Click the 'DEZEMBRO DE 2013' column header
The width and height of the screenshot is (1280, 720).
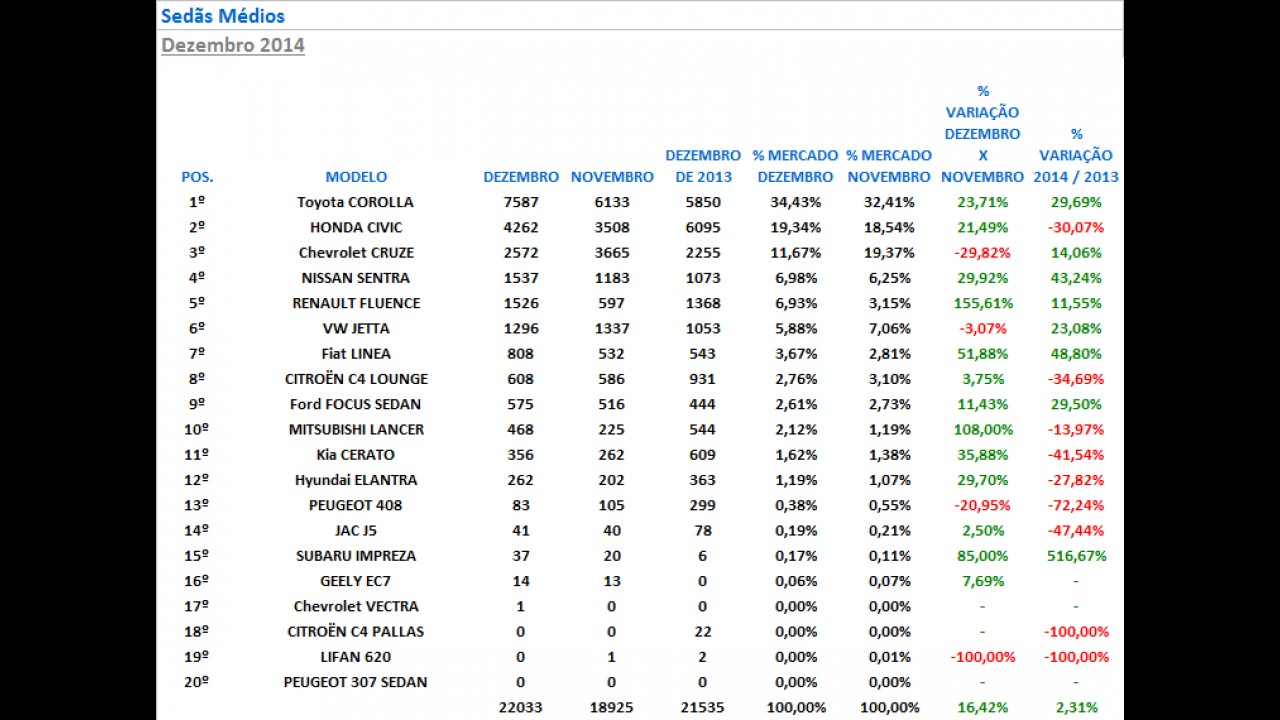click(x=703, y=166)
